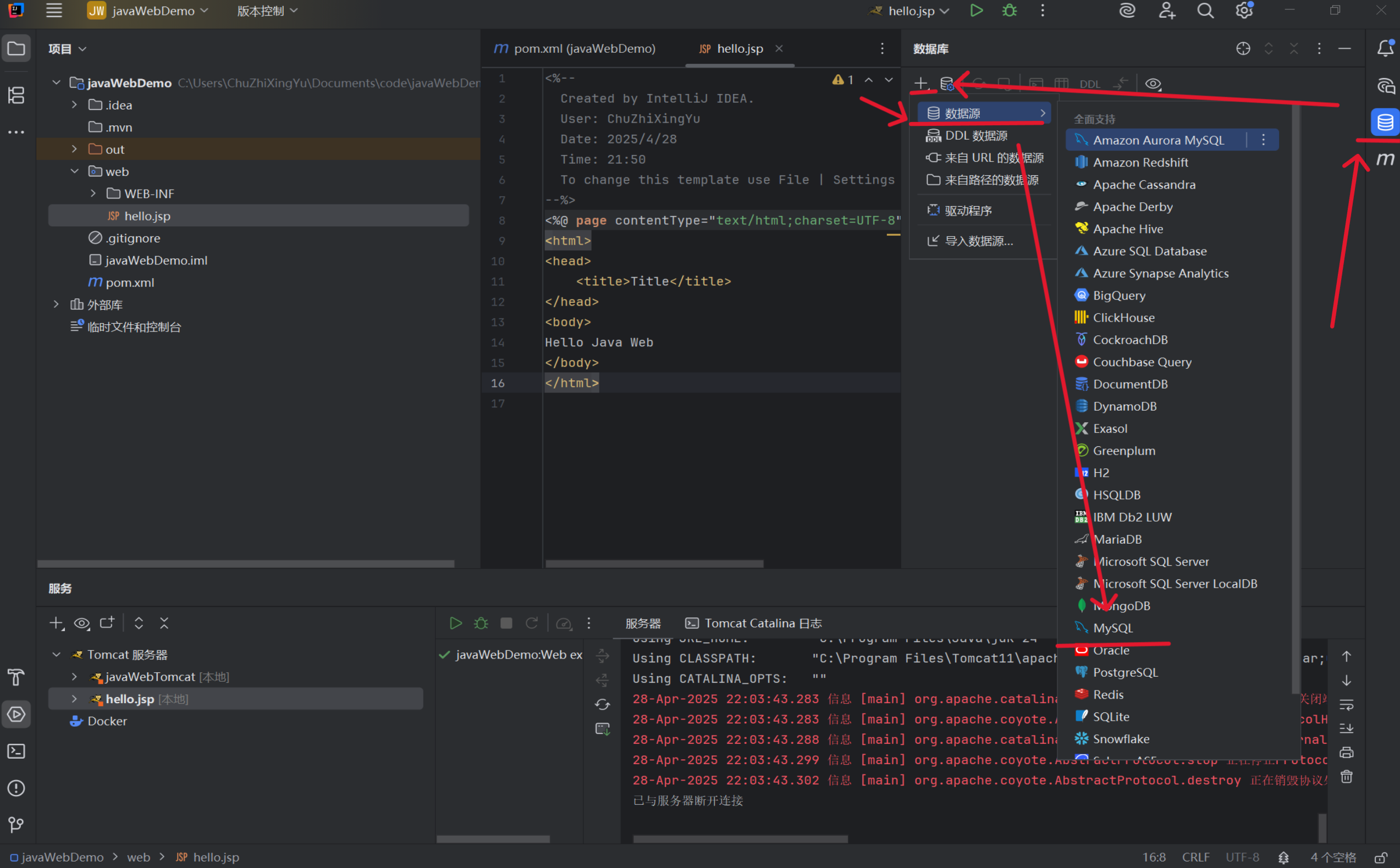Select MySQL from the data source list
This screenshot has width=1400, height=868.
(x=1112, y=627)
